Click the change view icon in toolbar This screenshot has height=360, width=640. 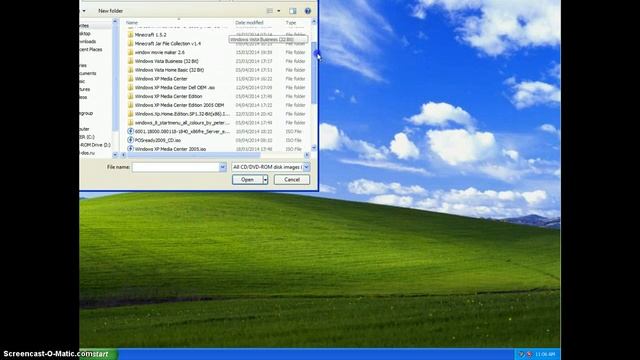click(x=270, y=11)
